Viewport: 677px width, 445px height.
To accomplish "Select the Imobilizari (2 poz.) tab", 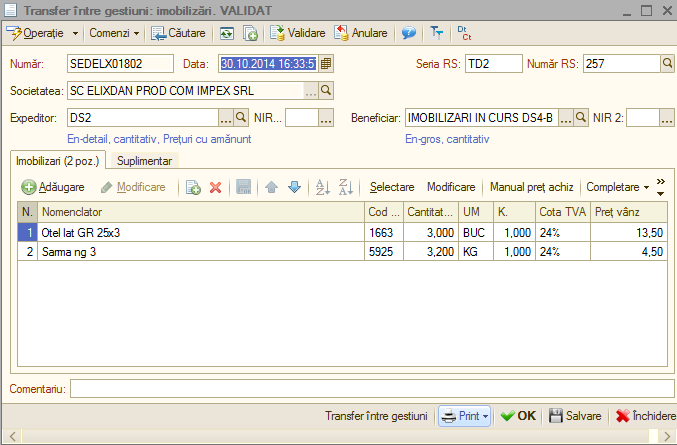I will click(57, 161).
